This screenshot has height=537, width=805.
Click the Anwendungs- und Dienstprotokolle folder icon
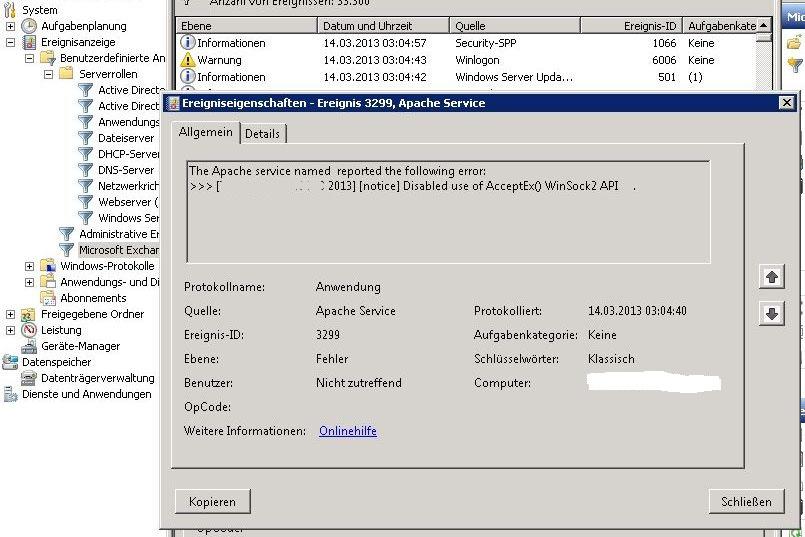click(x=48, y=282)
